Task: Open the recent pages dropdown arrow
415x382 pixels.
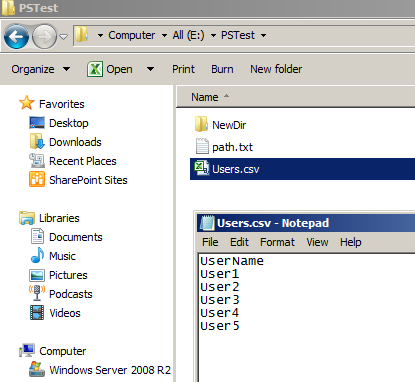Action: pyautogui.click(x=64, y=36)
